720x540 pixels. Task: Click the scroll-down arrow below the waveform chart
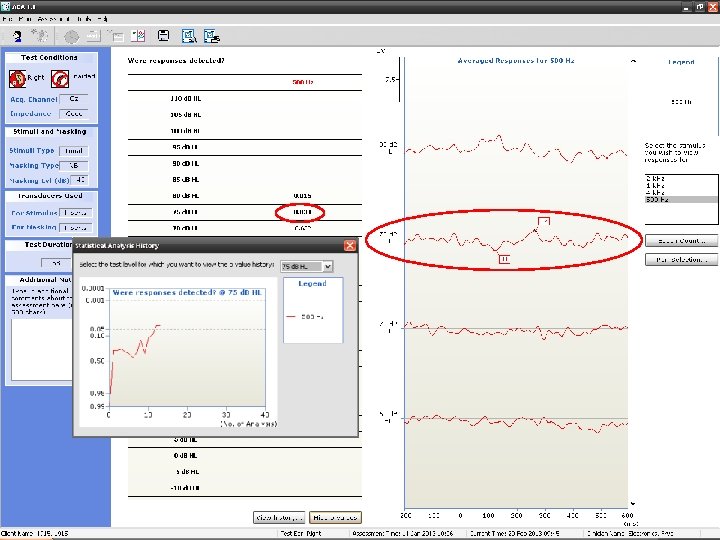tap(633, 503)
